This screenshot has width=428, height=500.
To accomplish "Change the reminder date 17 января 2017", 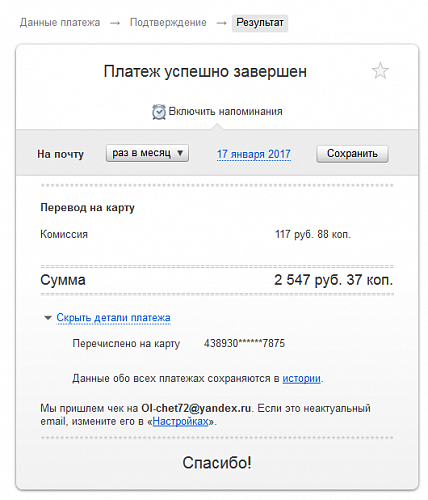I will (x=254, y=154).
